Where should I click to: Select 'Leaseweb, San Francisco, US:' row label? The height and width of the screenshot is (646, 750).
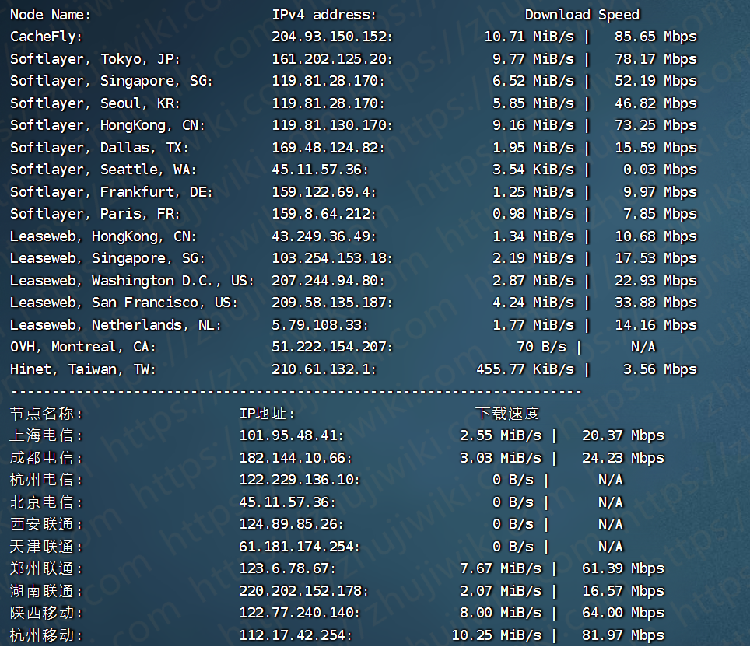pyautogui.click(x=124, y=303)
